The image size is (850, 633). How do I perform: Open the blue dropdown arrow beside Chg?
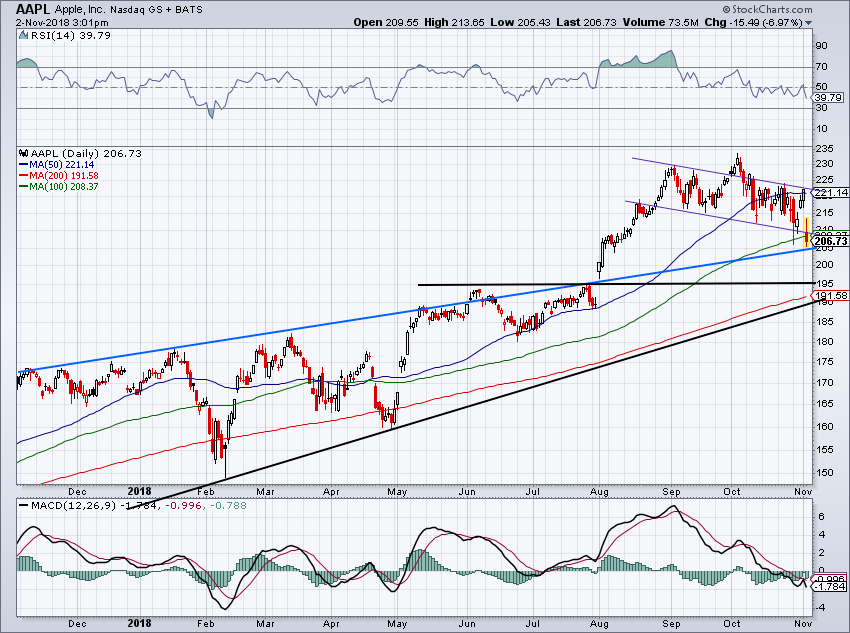[x=808, y=23]
